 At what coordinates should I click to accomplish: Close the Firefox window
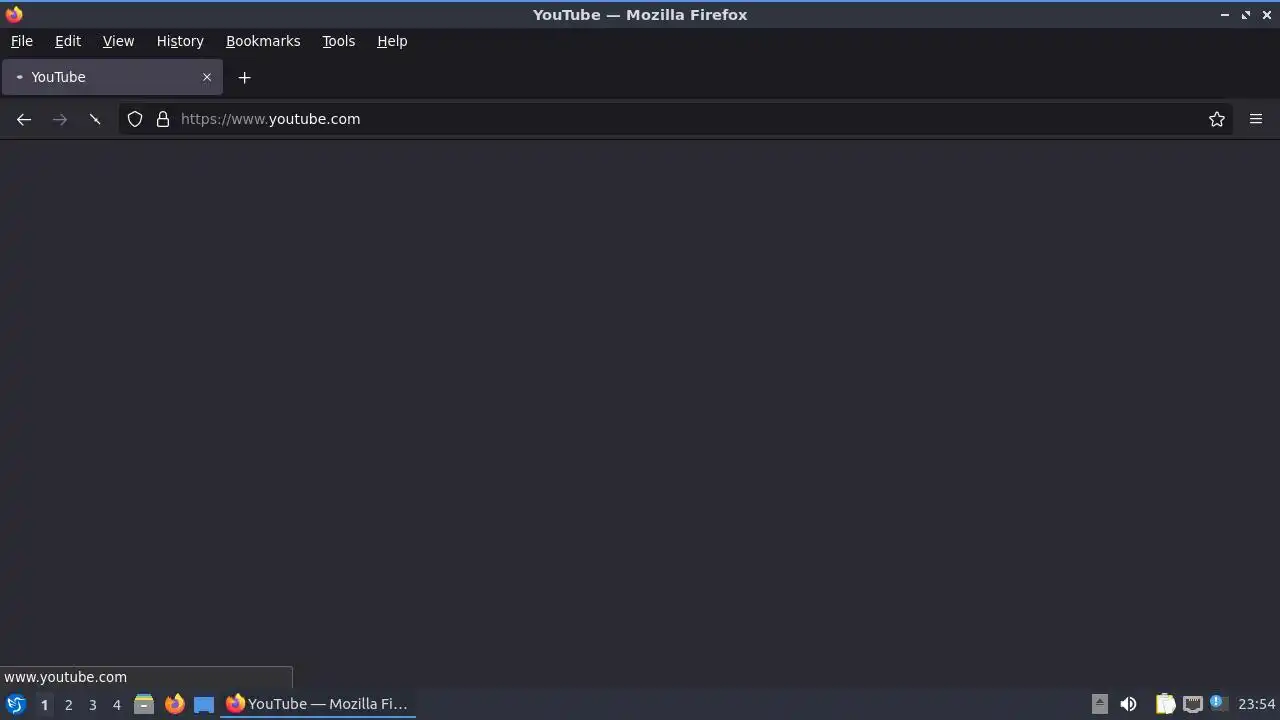pos(1267,15)
